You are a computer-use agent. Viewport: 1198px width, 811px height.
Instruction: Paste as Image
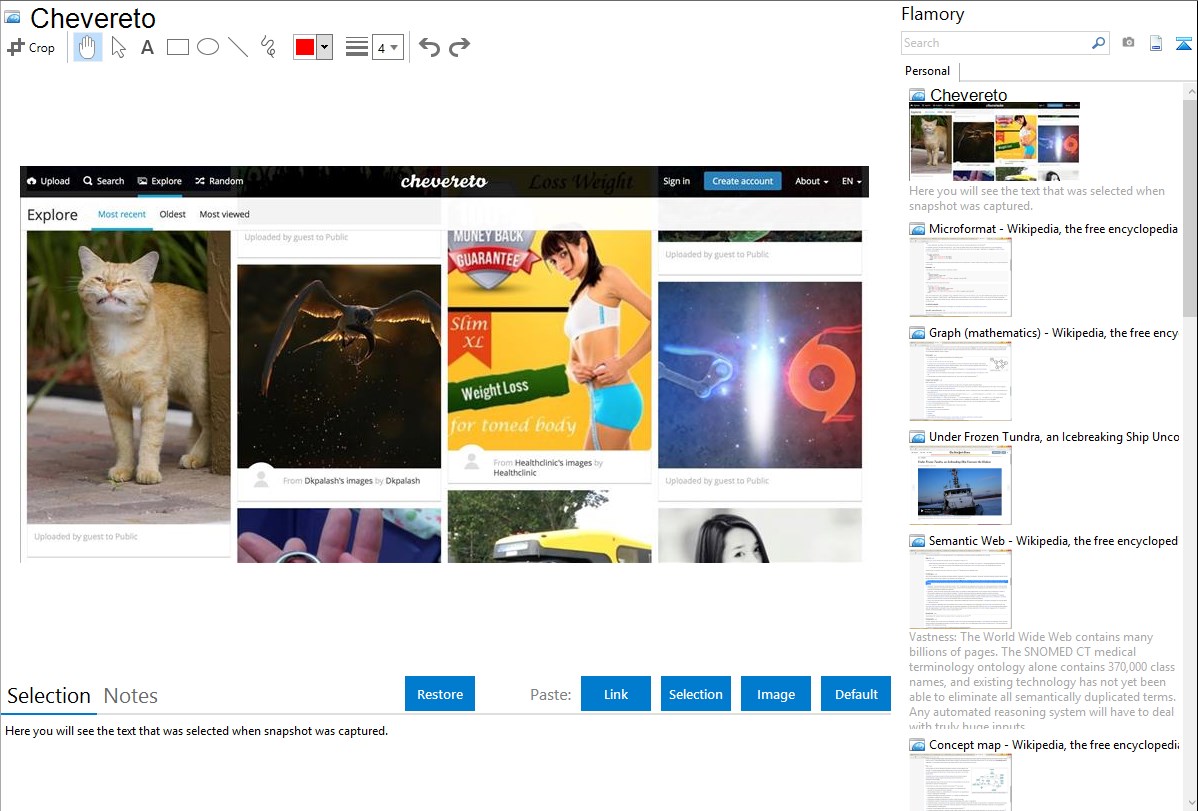point(775,694)
